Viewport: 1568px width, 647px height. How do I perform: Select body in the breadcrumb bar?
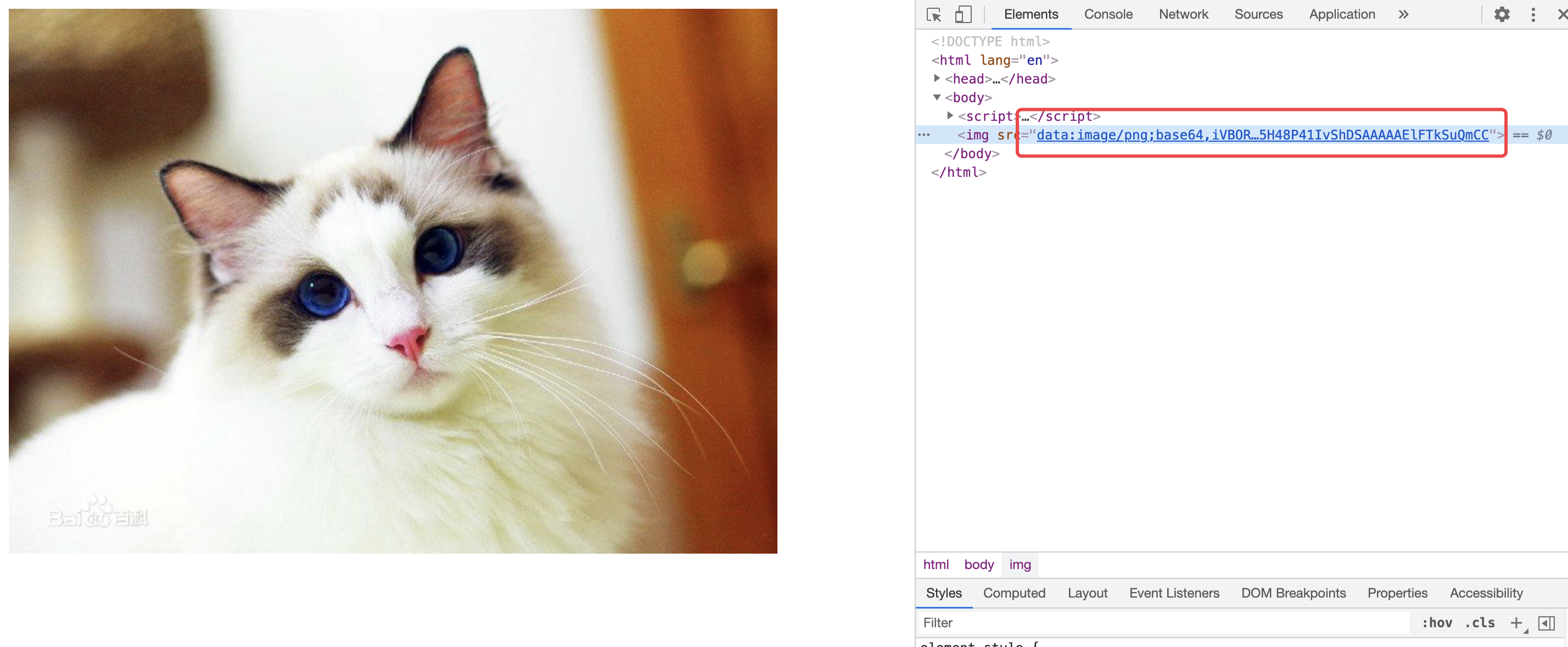[x=978, y=565]
